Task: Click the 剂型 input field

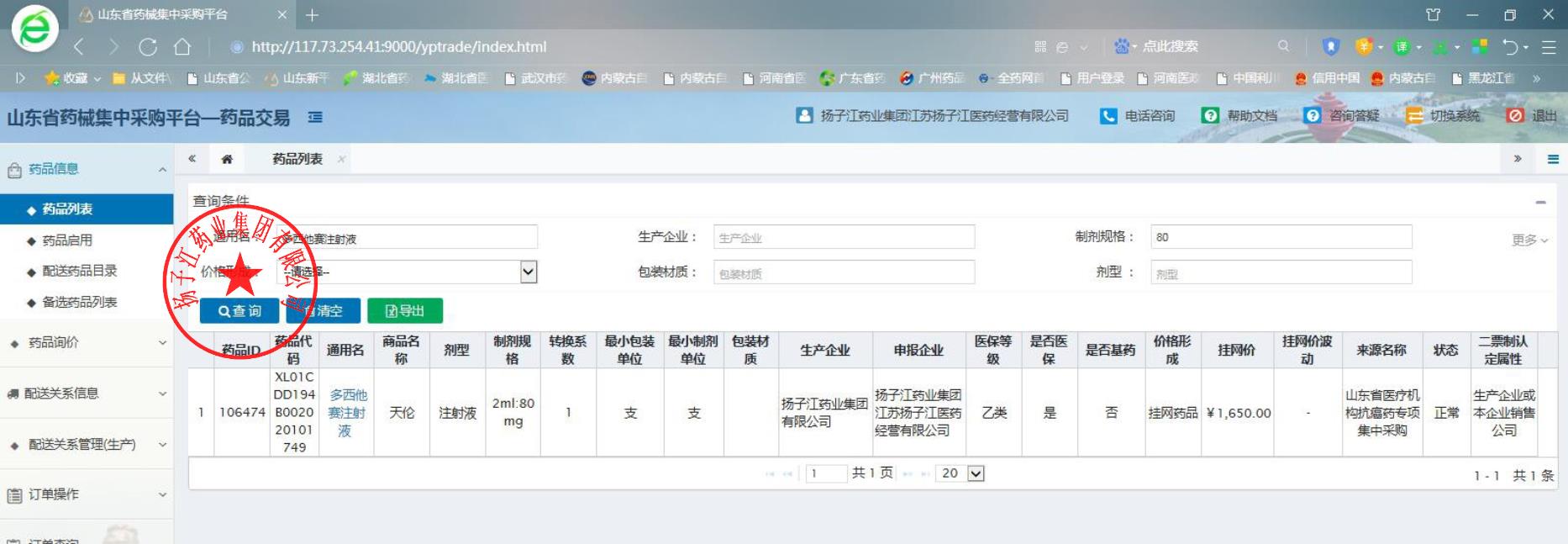Action: (x=1281, y=272)
